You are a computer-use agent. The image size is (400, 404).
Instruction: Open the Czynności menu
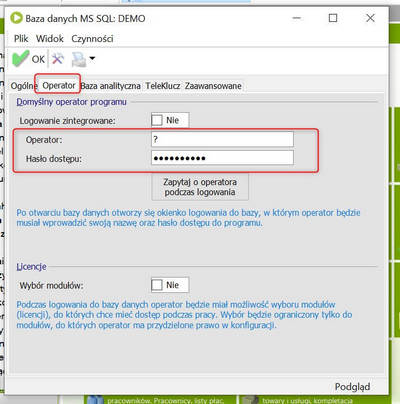coord(92,39)
